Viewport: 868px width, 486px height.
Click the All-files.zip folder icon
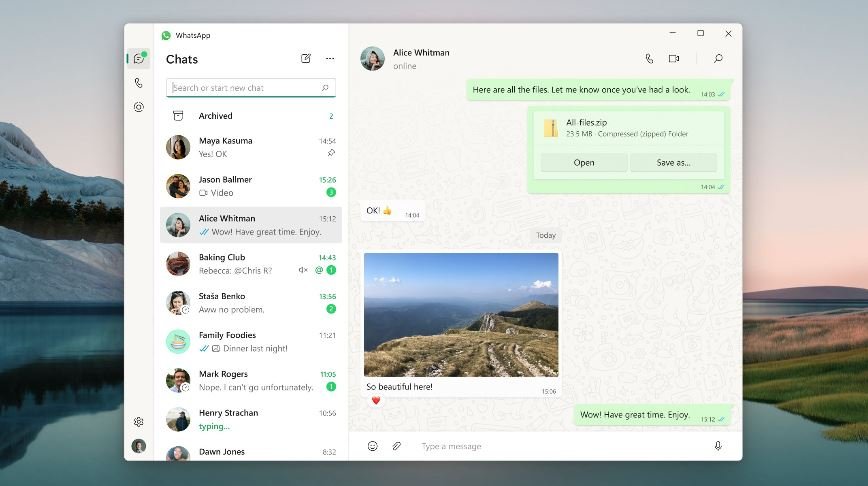[x=551, y=128]
